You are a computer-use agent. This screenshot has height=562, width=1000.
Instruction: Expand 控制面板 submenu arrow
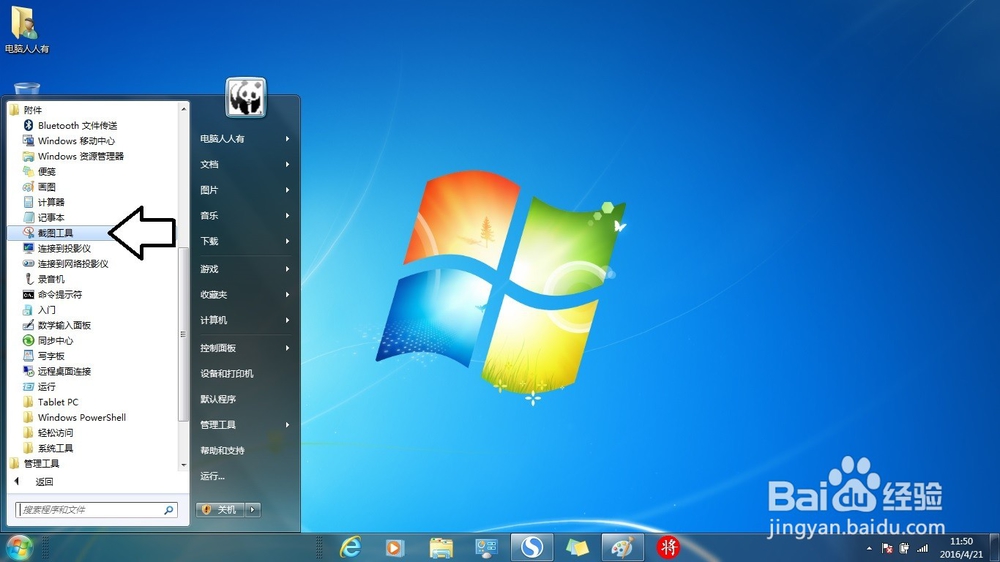pos(288,348)
